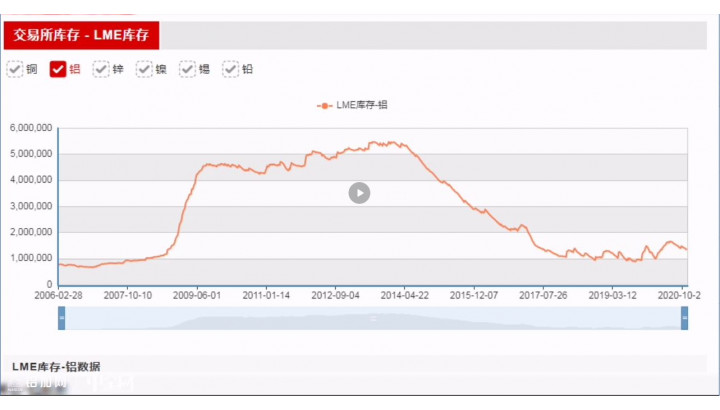720x410 pixels.
Task: Click the 1,000,000 y-axis value
Action: pyautogui.click(x=31, y=258)
